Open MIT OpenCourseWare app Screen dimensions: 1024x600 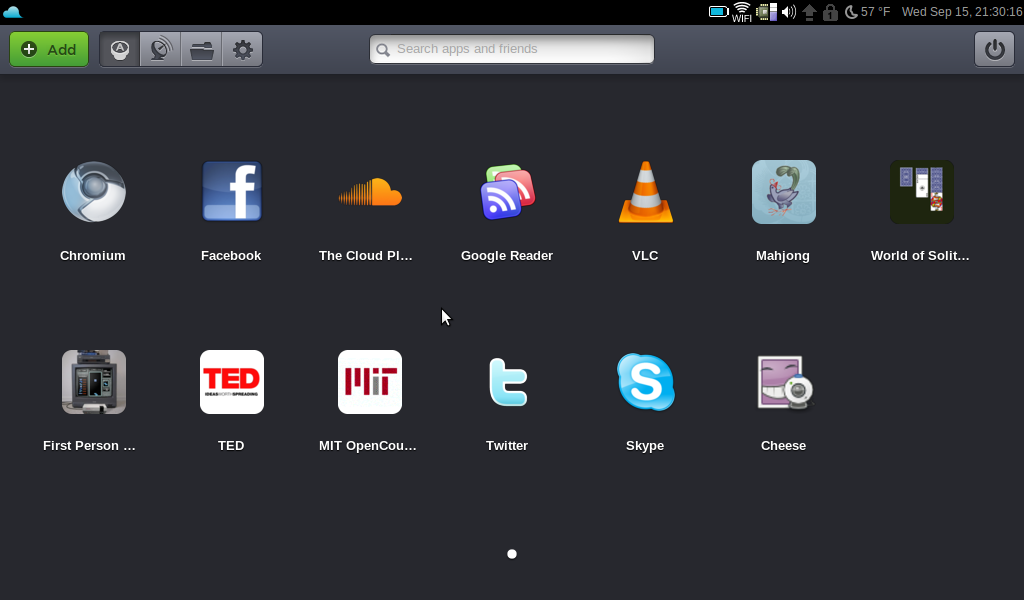tap(369, 382)
